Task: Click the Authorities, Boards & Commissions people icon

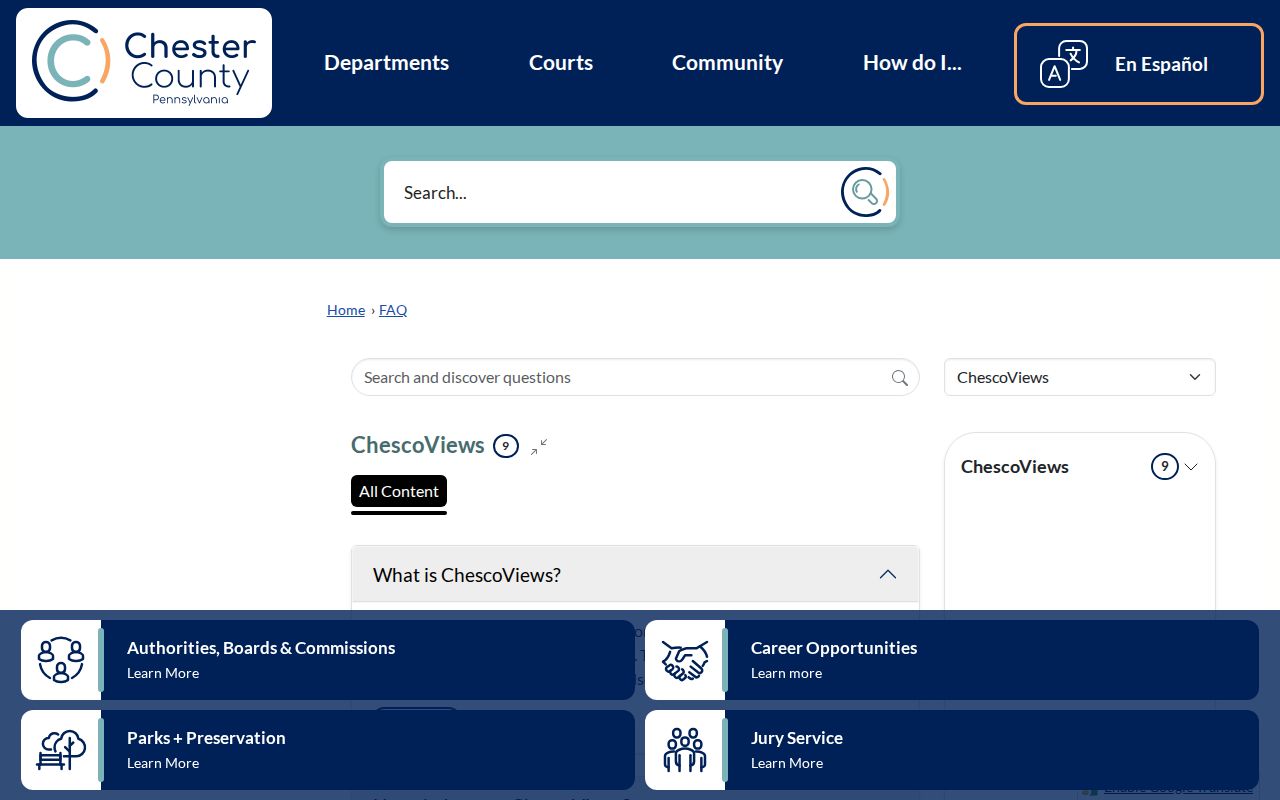Action: (x=61, y=660)
